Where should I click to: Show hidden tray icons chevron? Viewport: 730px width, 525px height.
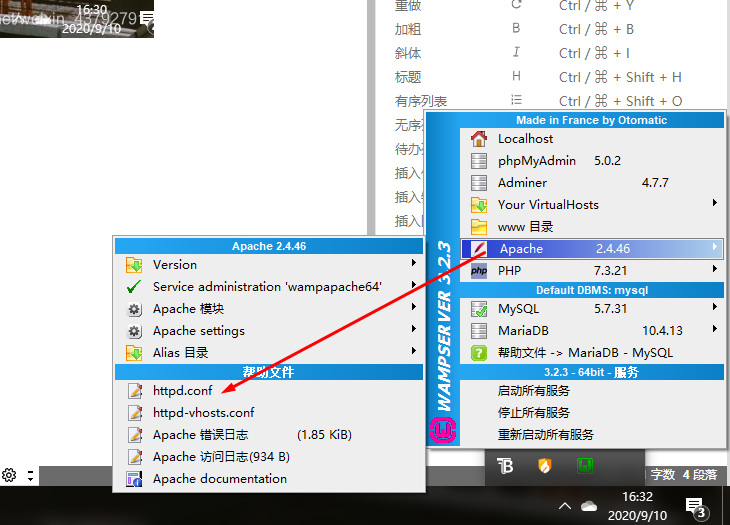coord(565,506)
